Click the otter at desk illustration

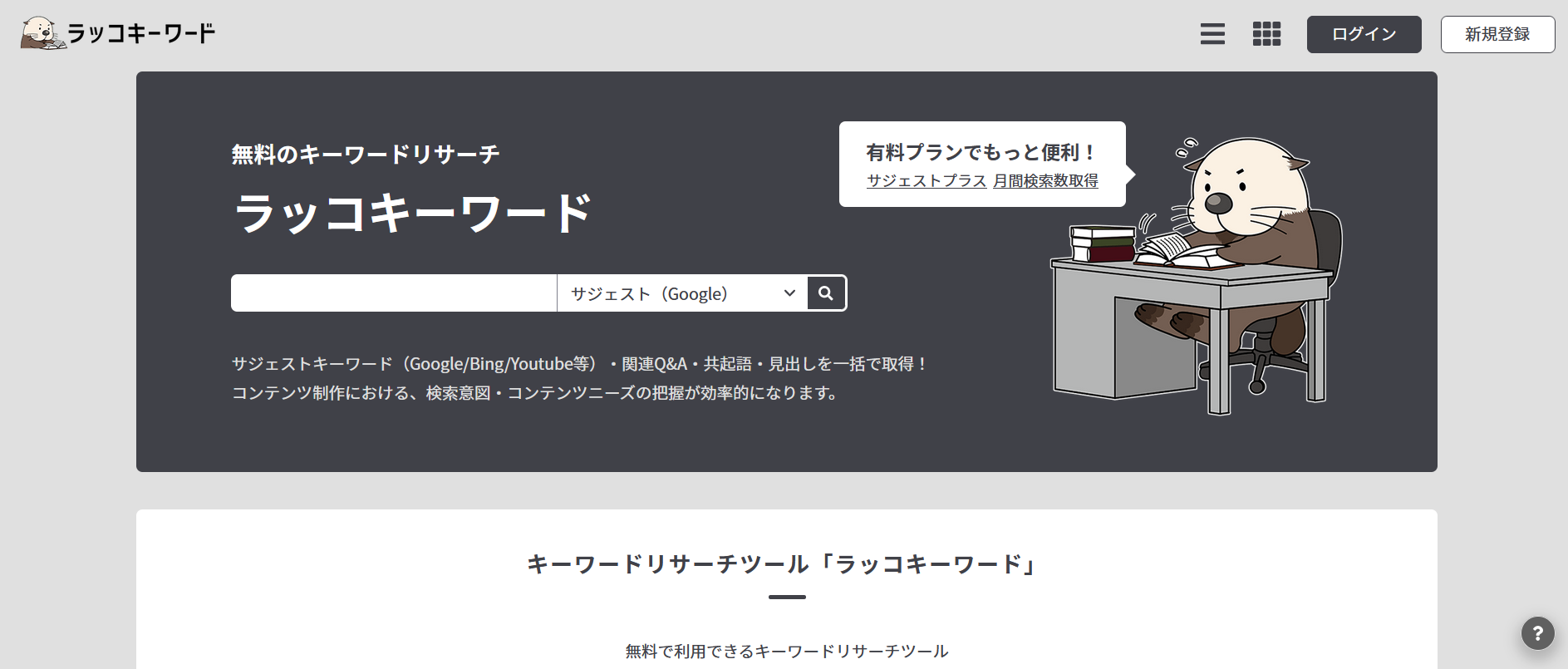coord(1197,276)
